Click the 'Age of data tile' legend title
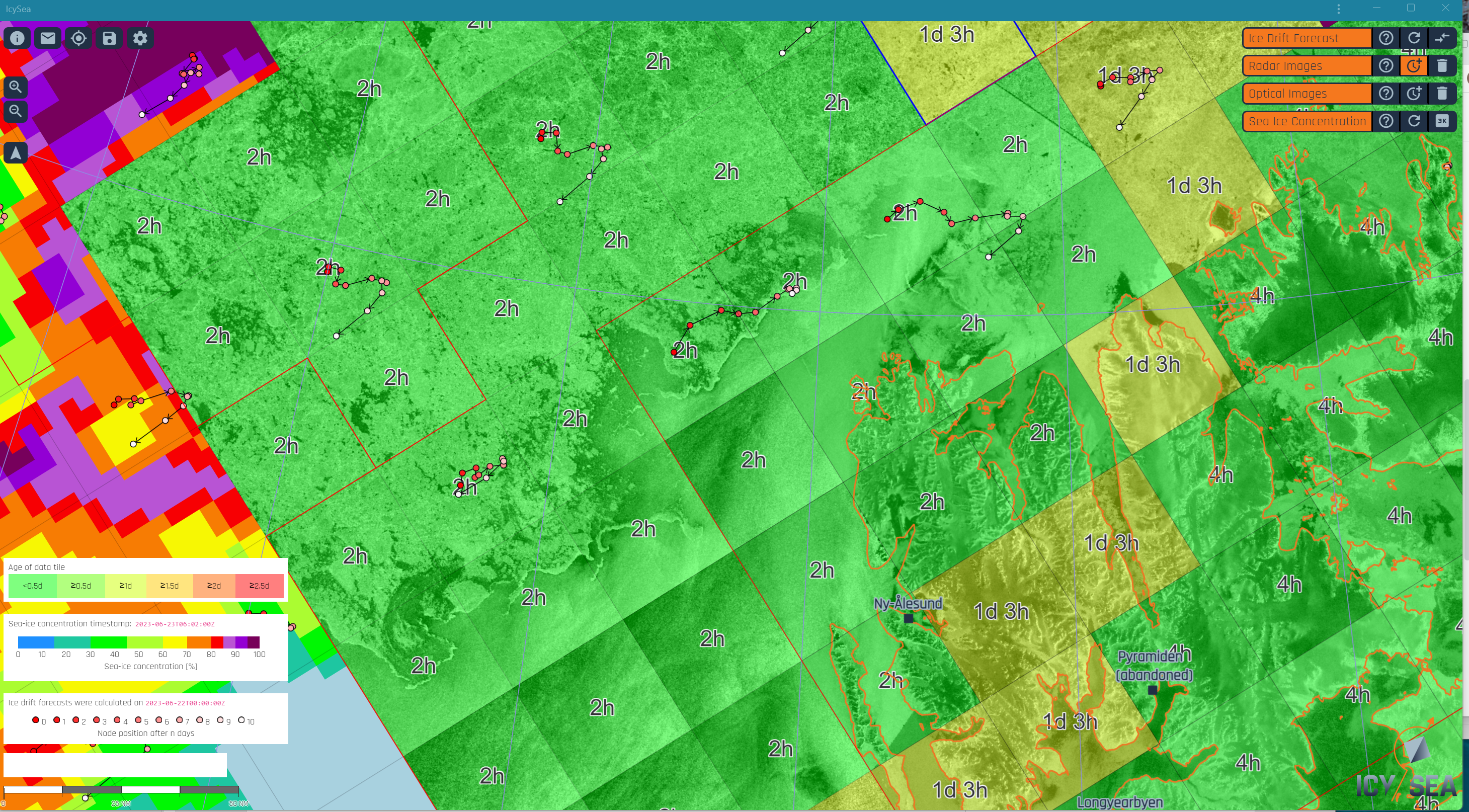The width and height of the screenshot is (1469, 812). (x=37, y=567)
